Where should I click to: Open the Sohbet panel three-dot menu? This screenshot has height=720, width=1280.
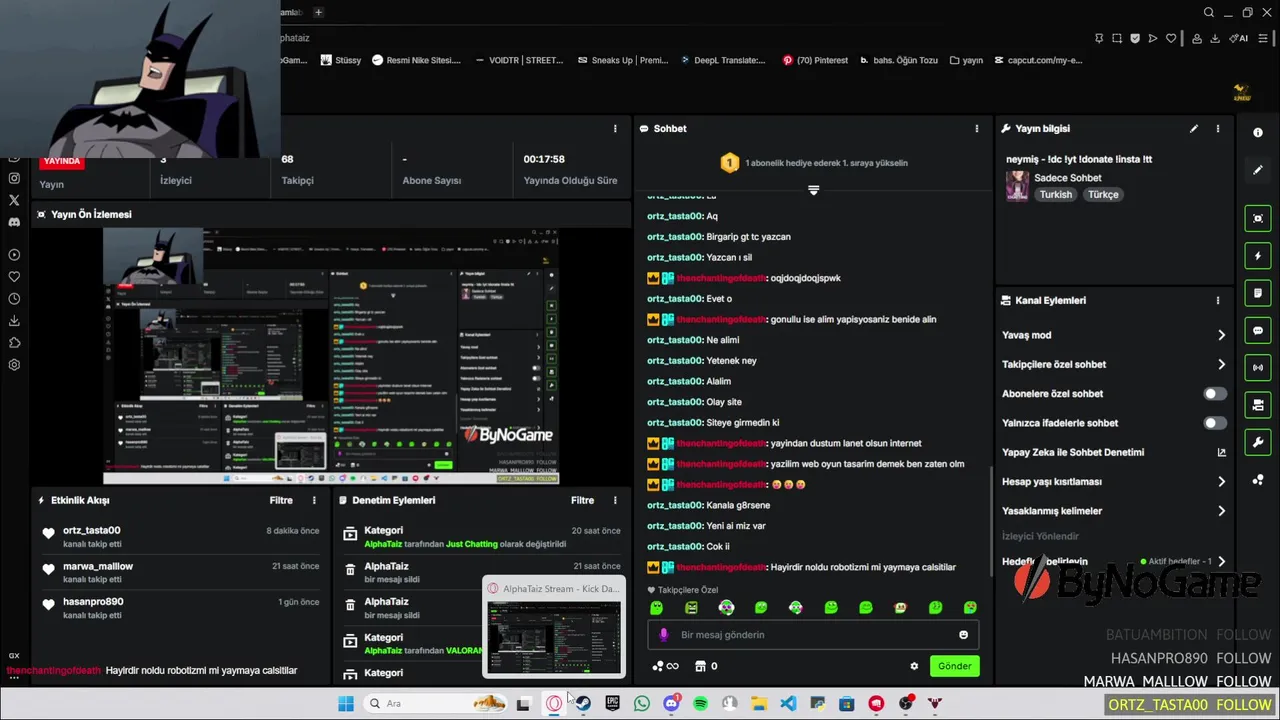pos(976,128)
